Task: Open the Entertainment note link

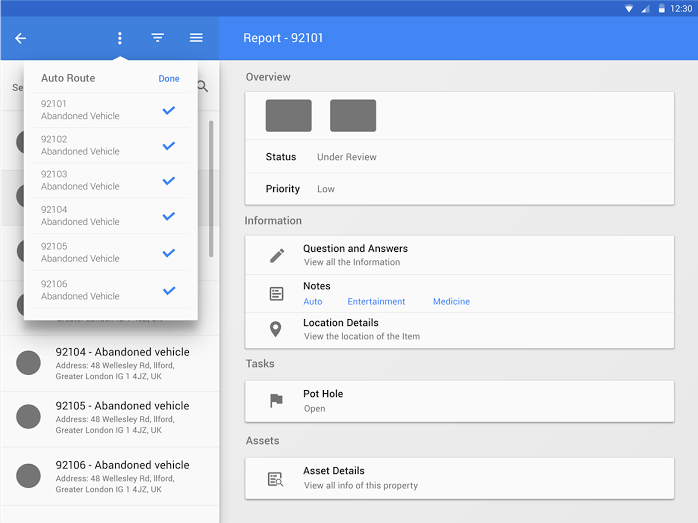Action: tap(376, 302)
